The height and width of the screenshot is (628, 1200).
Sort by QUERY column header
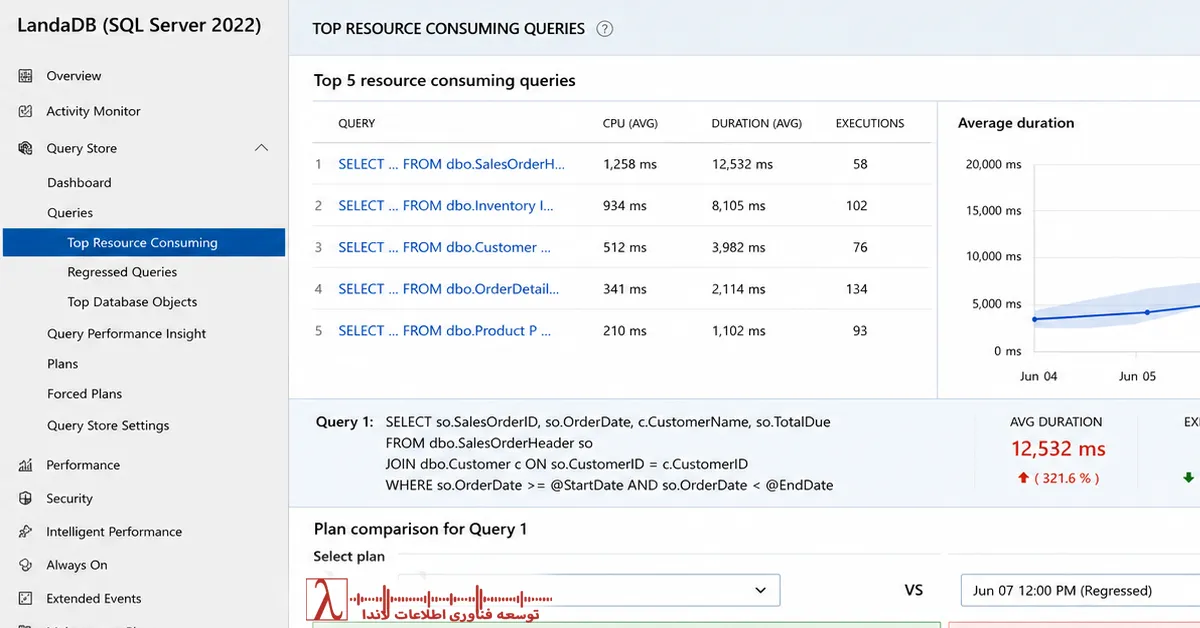357,123
